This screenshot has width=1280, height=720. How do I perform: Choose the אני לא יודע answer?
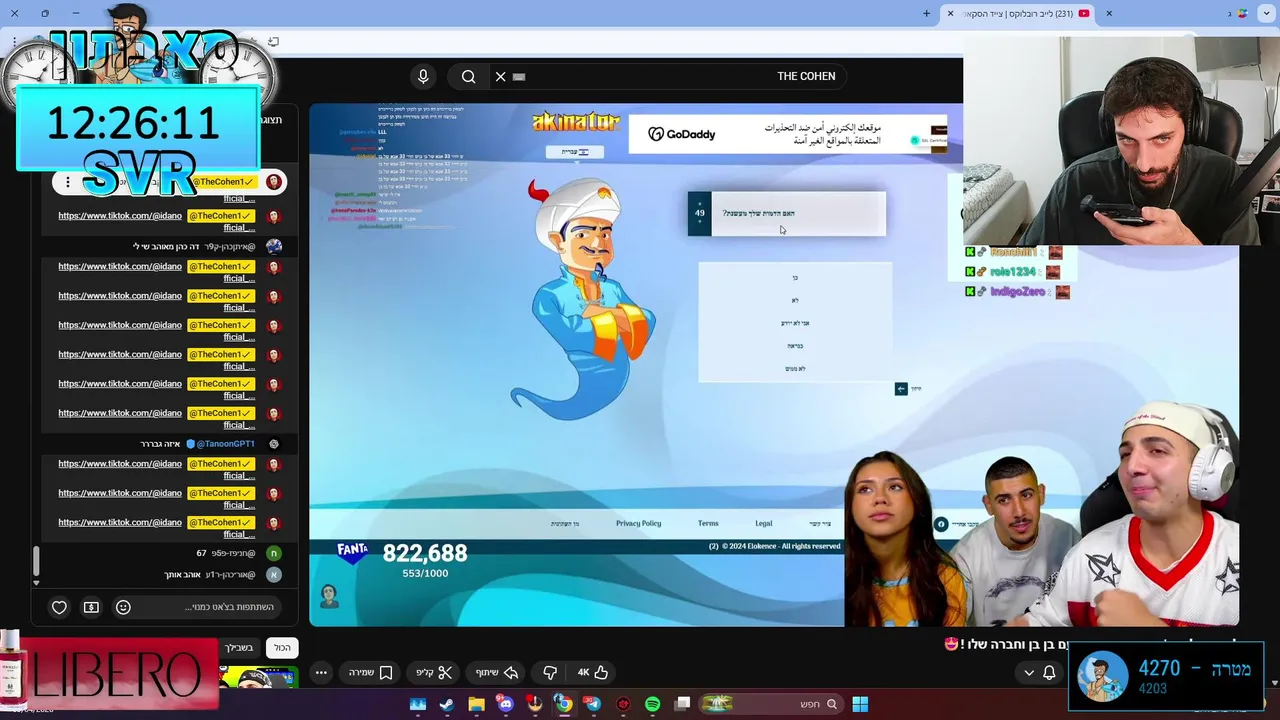click(x=795, y=323)
